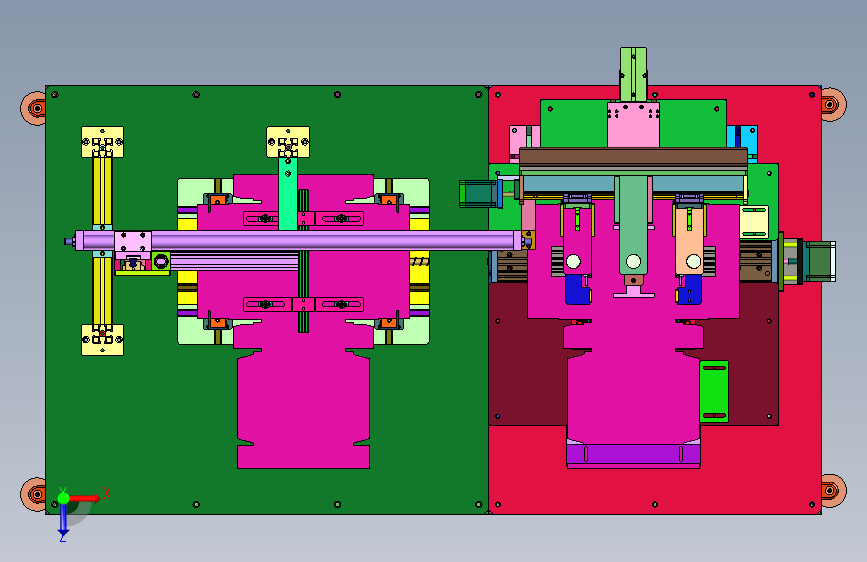Pick the bottom-left orange leveling foot
The image size is (867, 562).
[34, 493]
